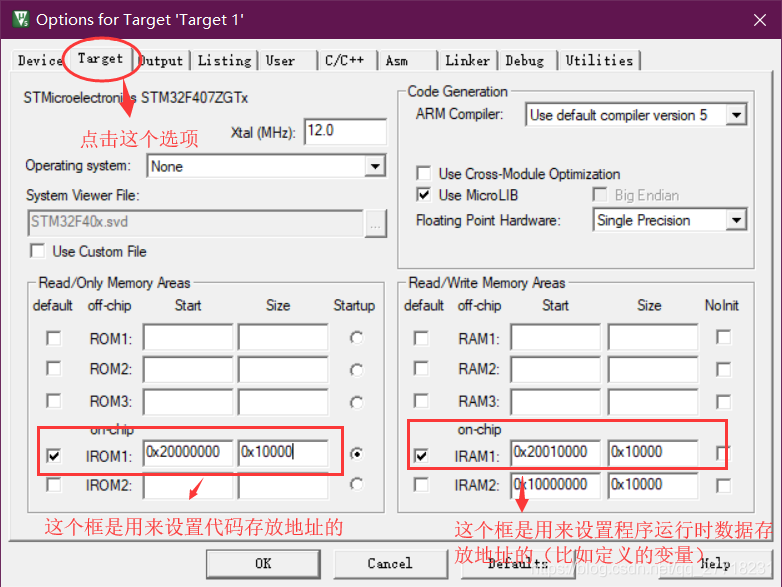
Task: Edit IRAM2 Start address 0x10000000
Action: (x=556, y=486)
